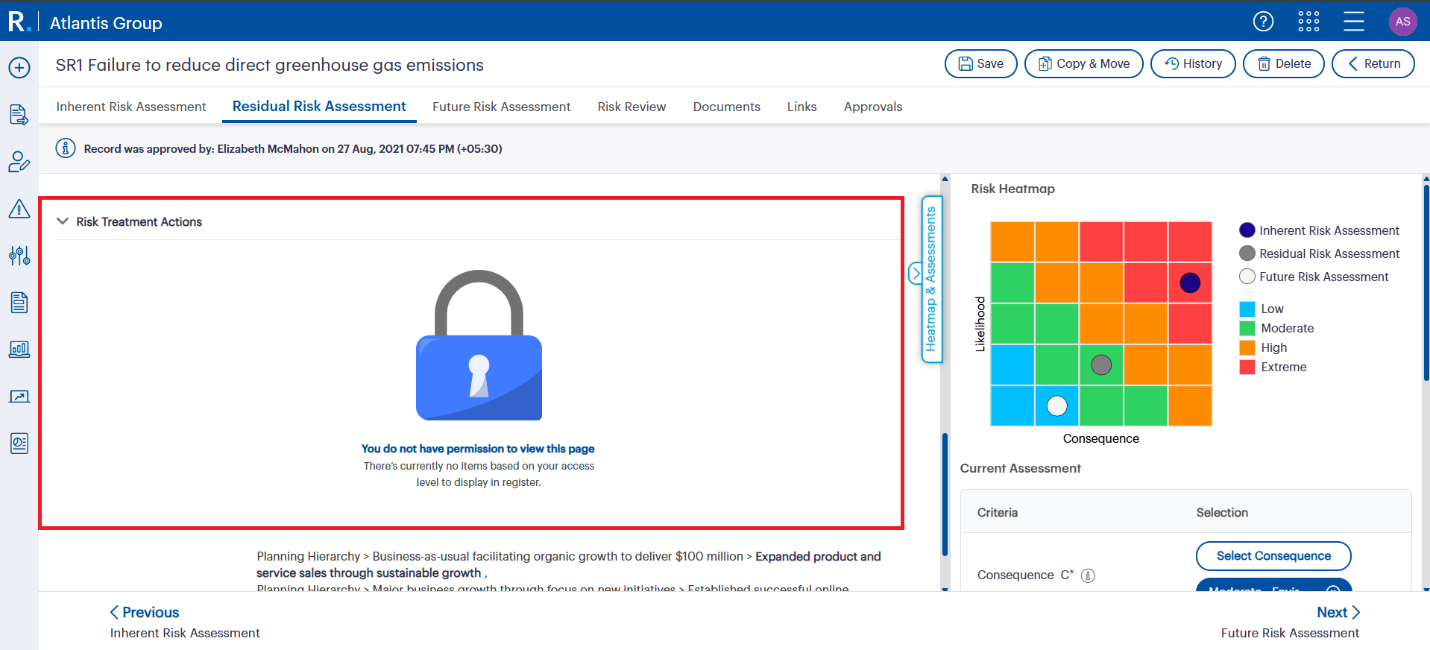Open the record History
This screenshot has height=650, width=1430.
click(1193, 64)
